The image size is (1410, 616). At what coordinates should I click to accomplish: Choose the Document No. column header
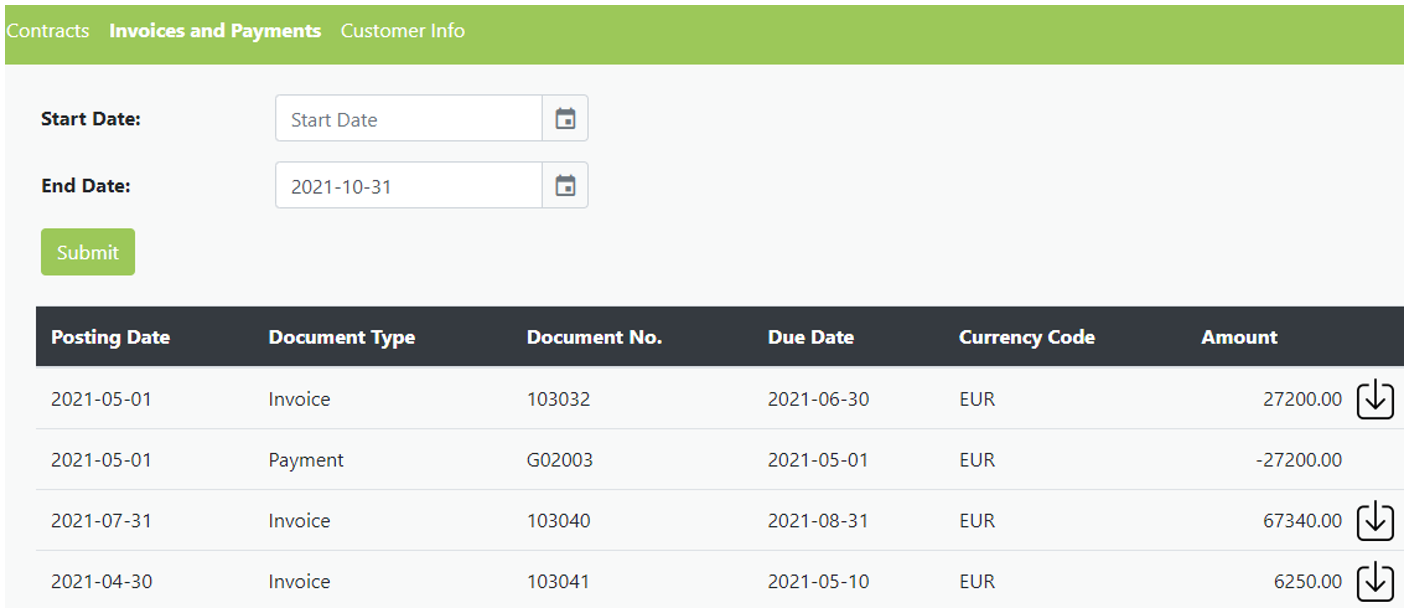(x=595, y=337)
